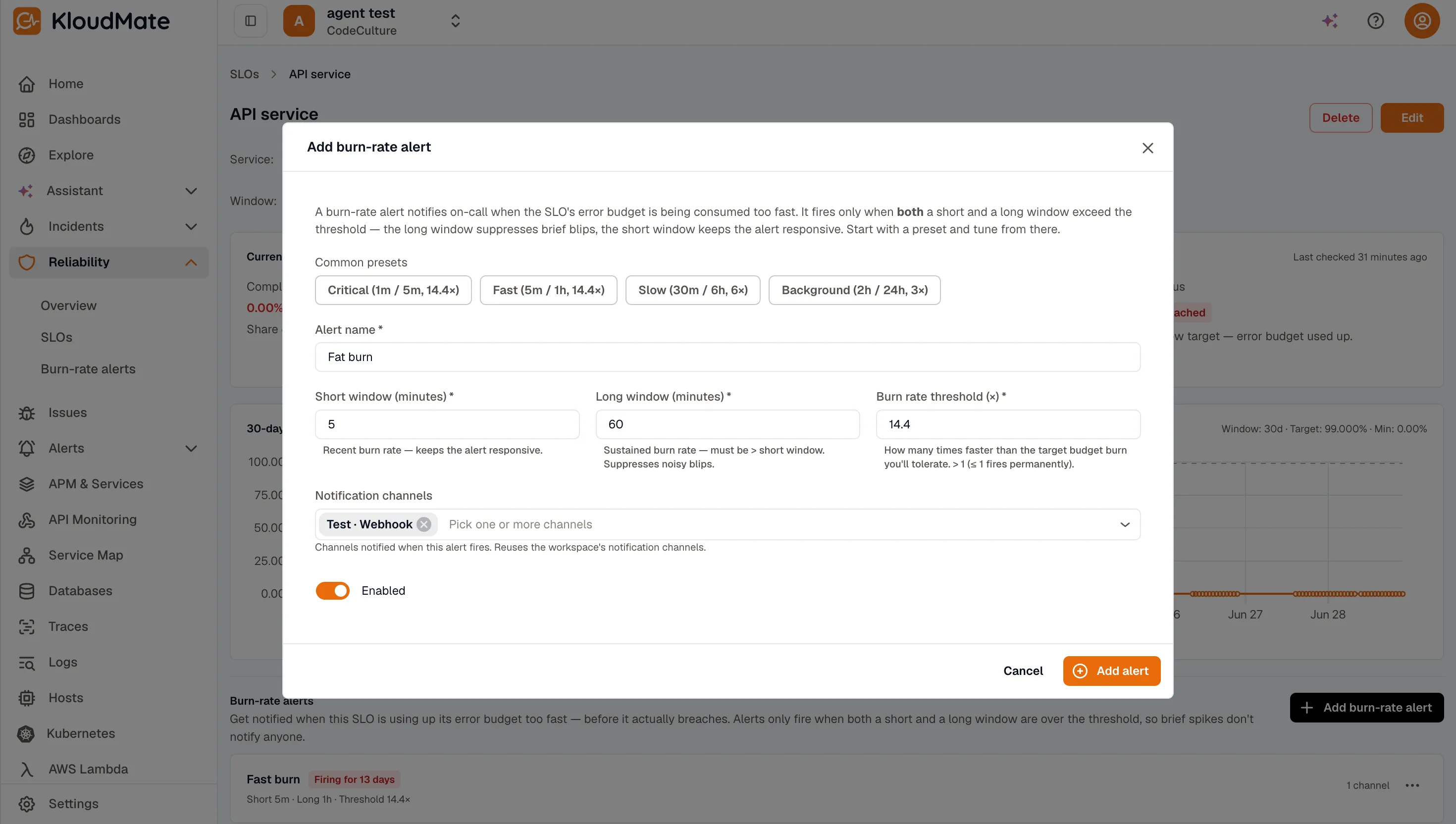1456x824 pixels.
Task: Click the KloudMate logo icon
Action: [x=27, y=21]
